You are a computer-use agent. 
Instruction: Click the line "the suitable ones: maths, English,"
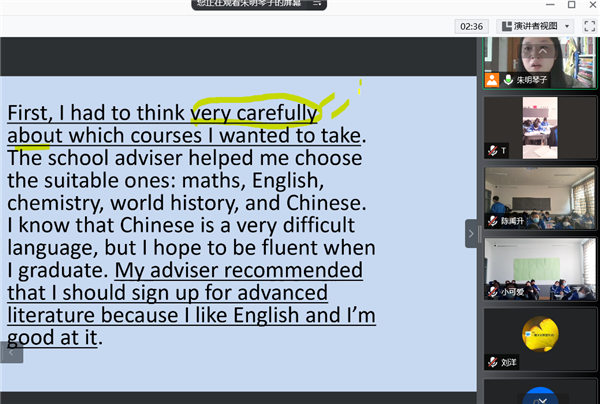pos(166,181)
